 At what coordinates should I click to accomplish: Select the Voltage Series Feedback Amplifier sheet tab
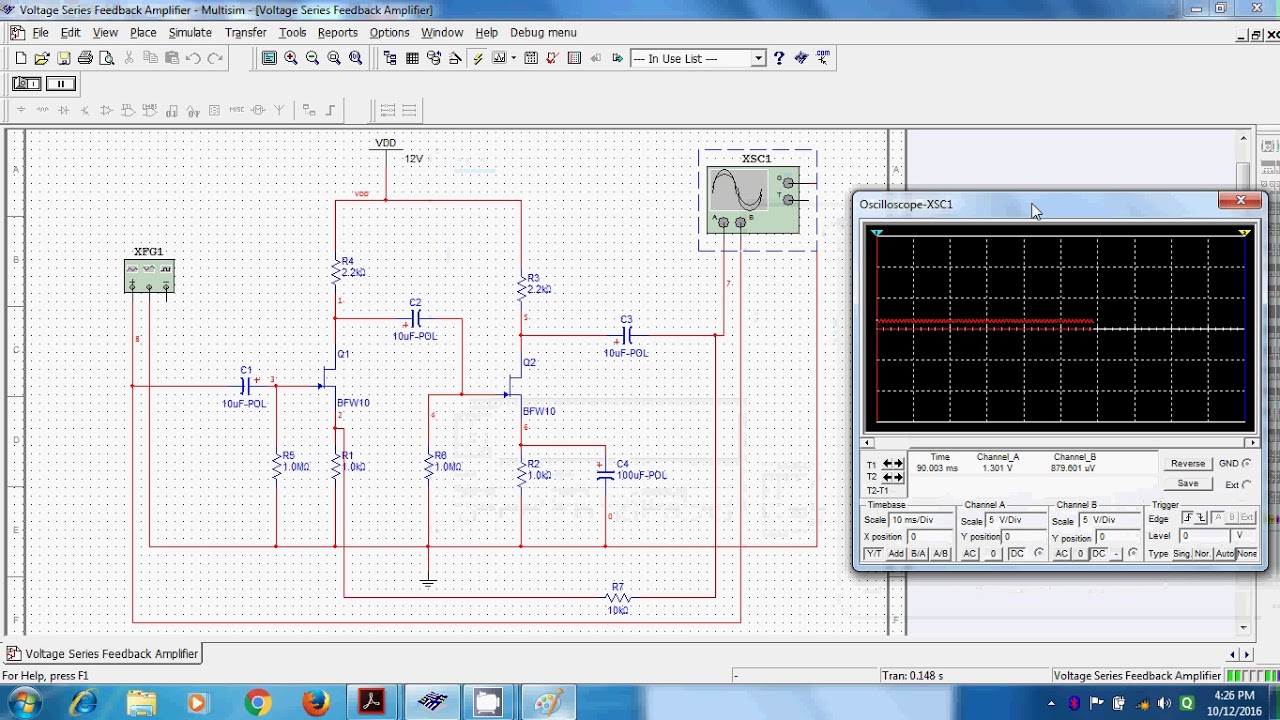pyautogui.click(x=103, y=654)
